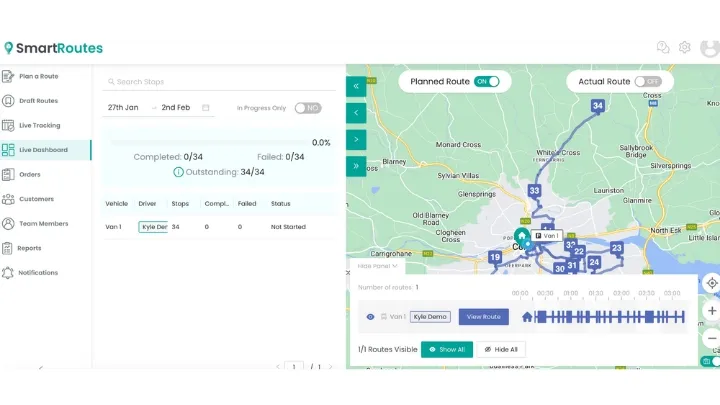Click Kyle Demo tag in route panel

(430, 317)
